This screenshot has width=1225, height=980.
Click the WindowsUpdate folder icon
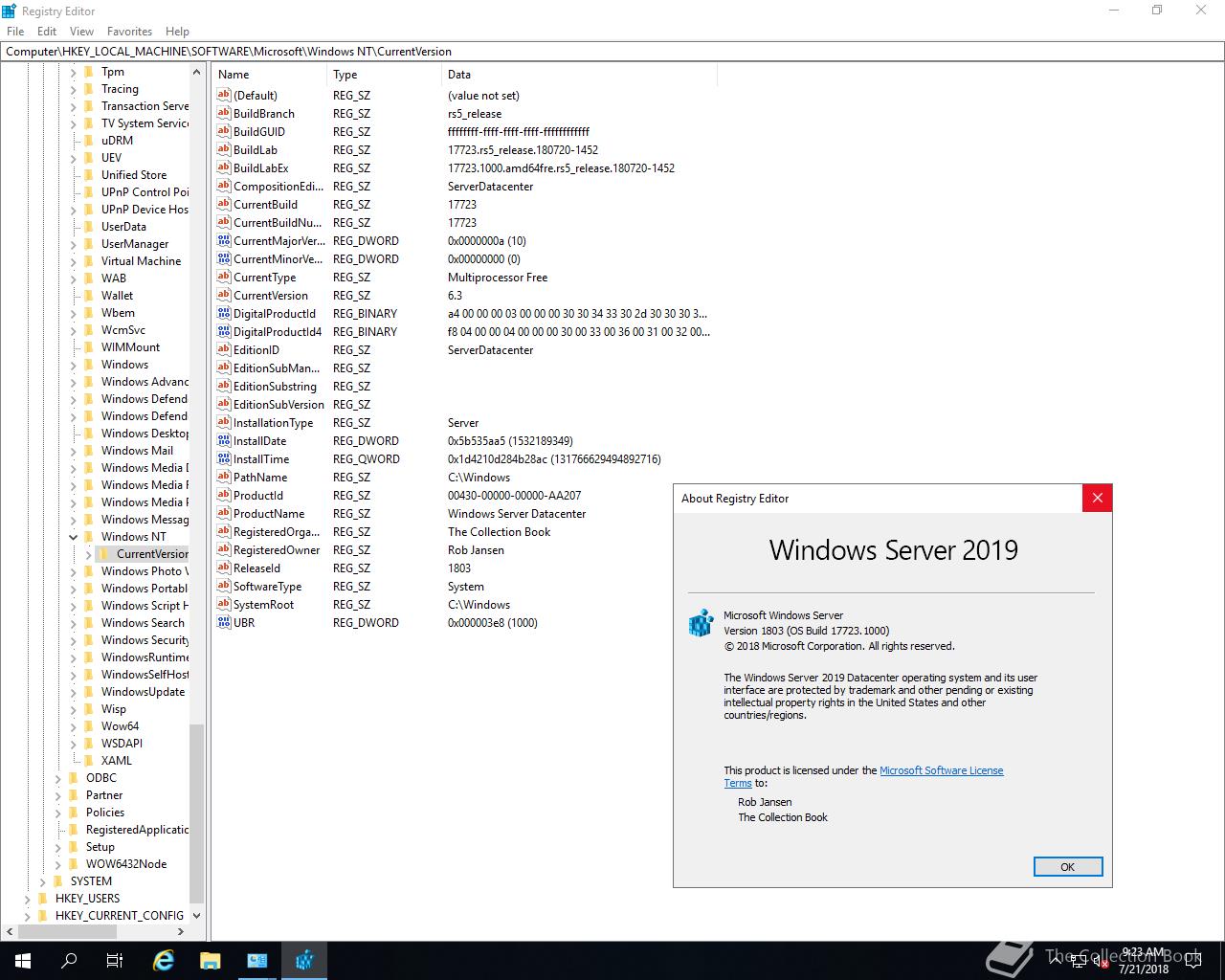point(89,691)
